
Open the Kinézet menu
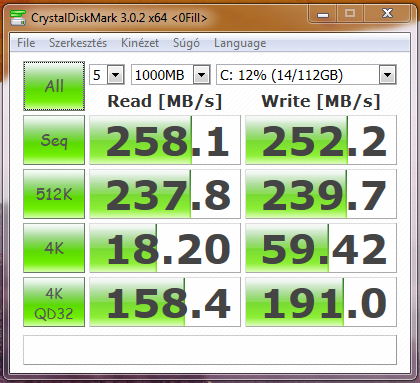point(140,43)
